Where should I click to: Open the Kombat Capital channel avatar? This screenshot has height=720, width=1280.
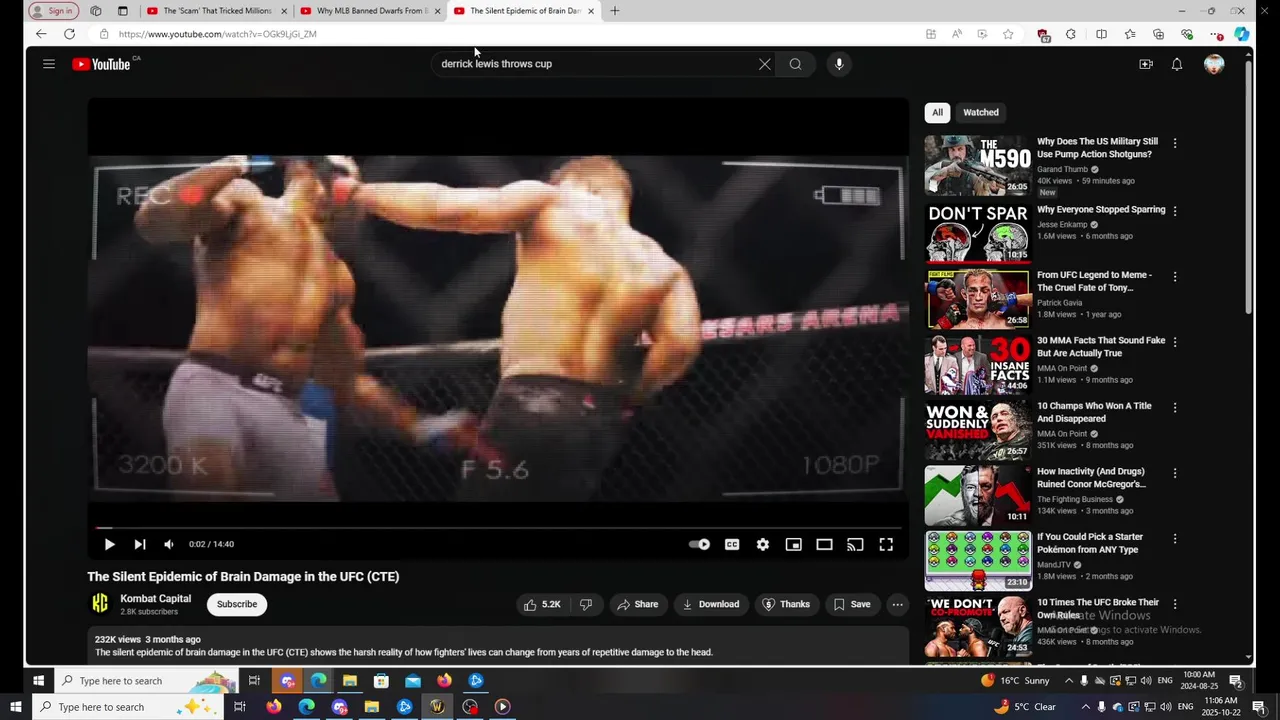pos(100,603)
